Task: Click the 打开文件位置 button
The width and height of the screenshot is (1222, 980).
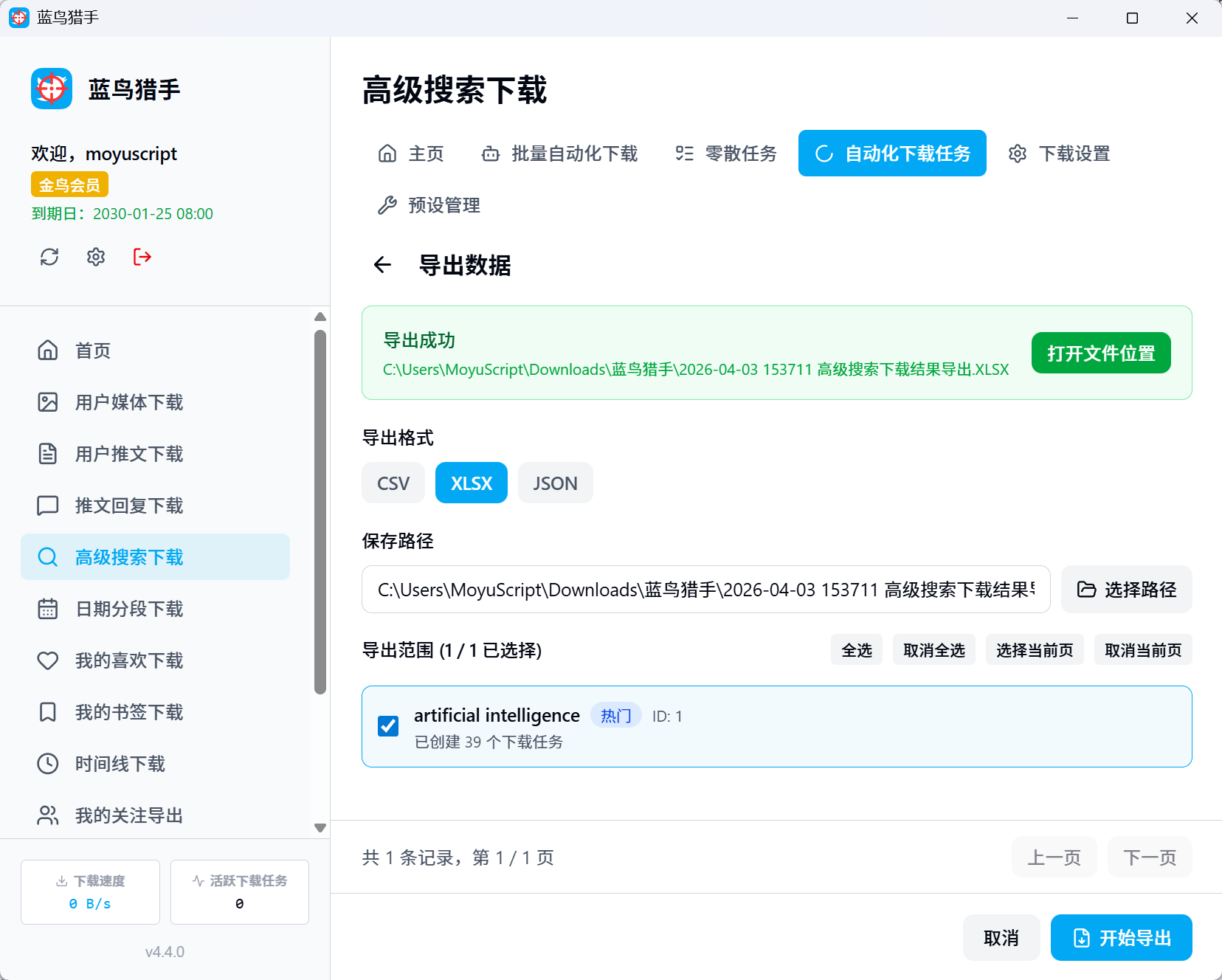Action: click(1100, 353)
